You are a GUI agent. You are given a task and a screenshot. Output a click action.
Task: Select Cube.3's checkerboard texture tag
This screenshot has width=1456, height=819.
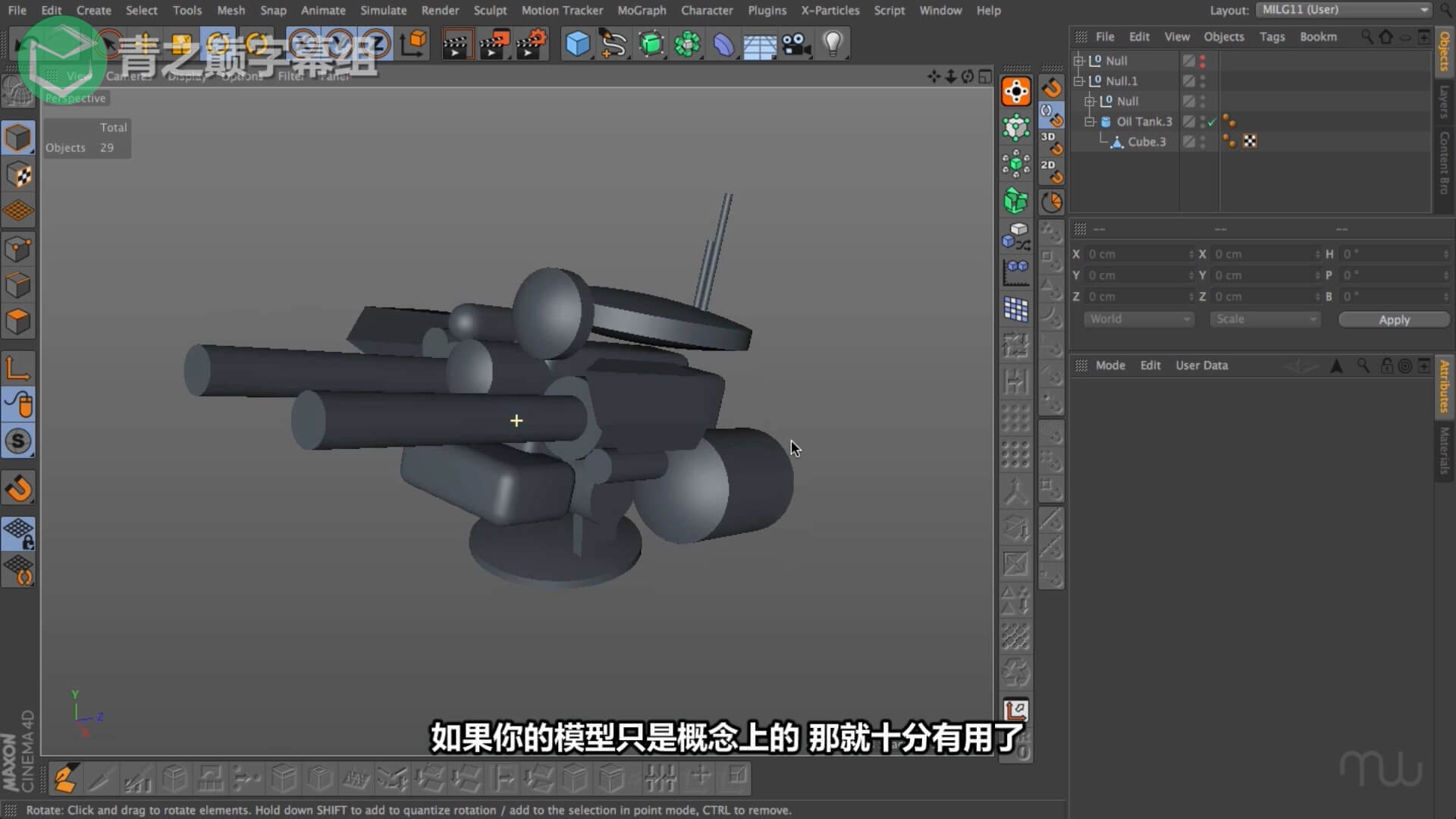(x=1250, y=142)
